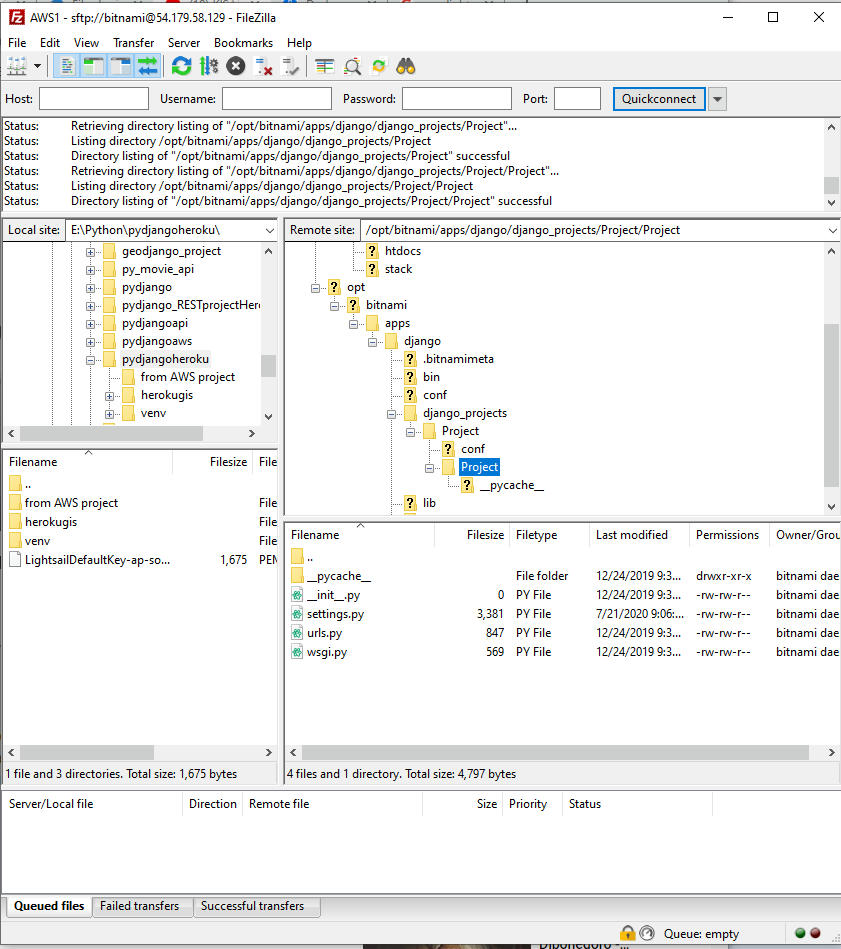841x949 pixels.
Task: Click the speed limits icon in status bar
Action: [647, 933]
